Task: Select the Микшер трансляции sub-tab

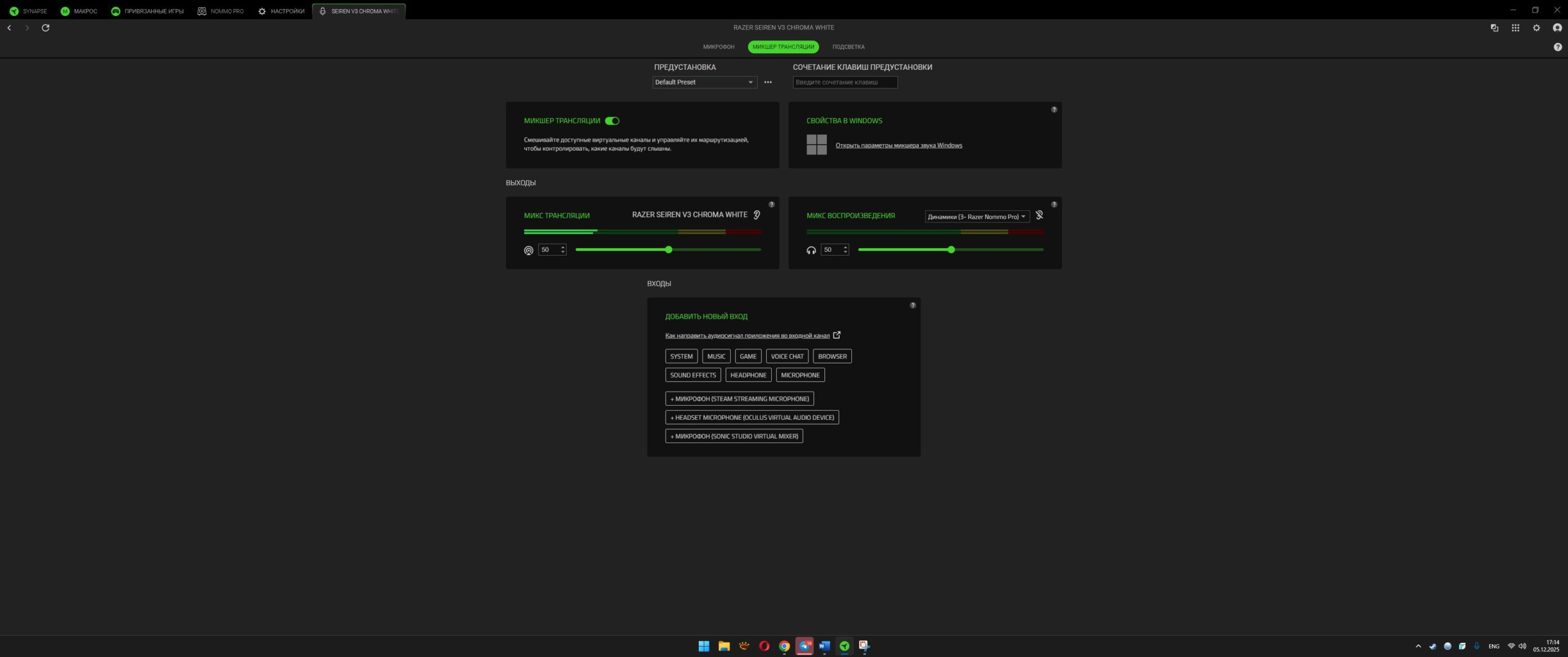Action: point(783,47)
